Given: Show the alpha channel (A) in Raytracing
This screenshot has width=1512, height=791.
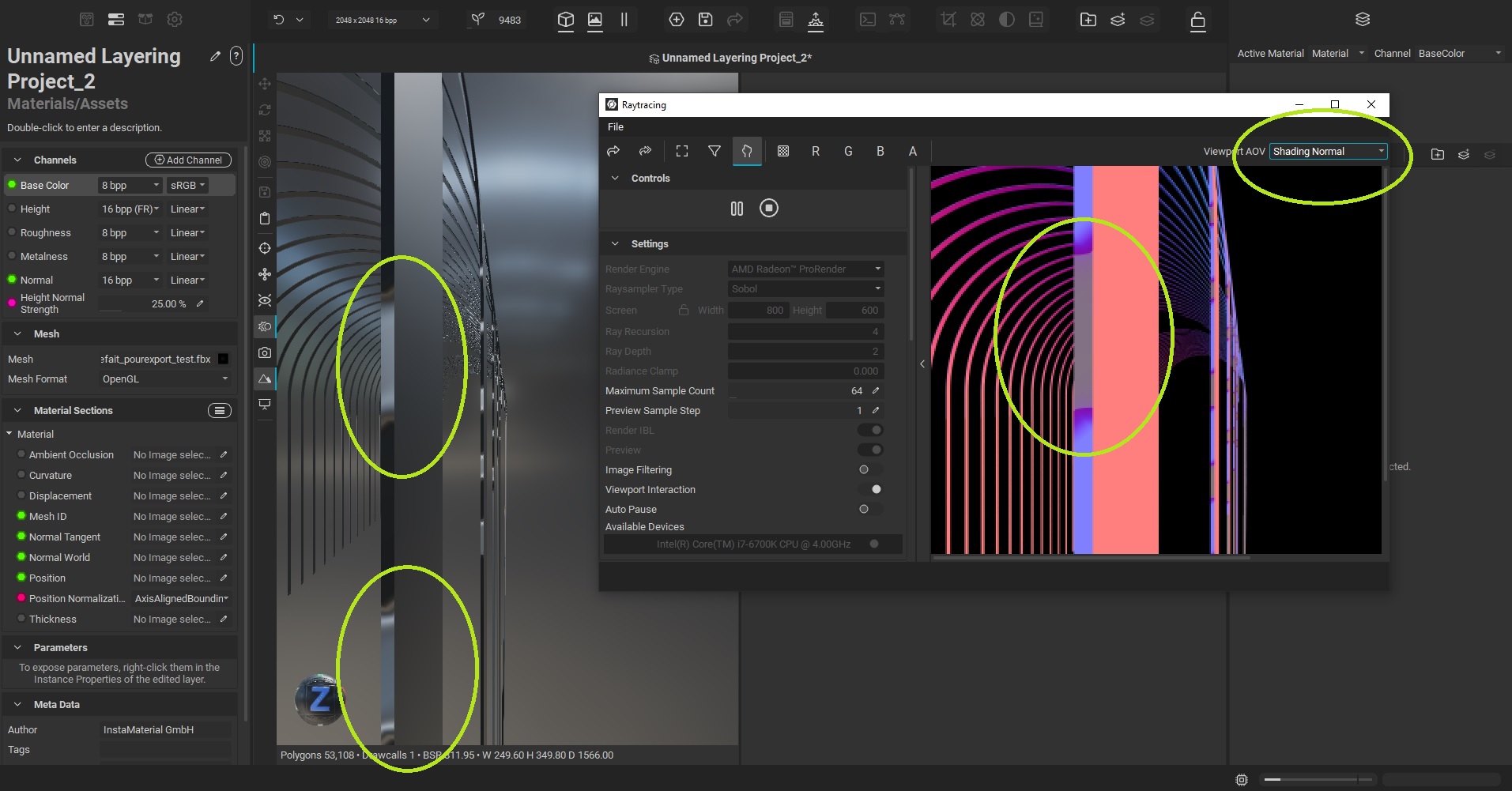Looking at the screenshot, I should (x=912, y=152).
